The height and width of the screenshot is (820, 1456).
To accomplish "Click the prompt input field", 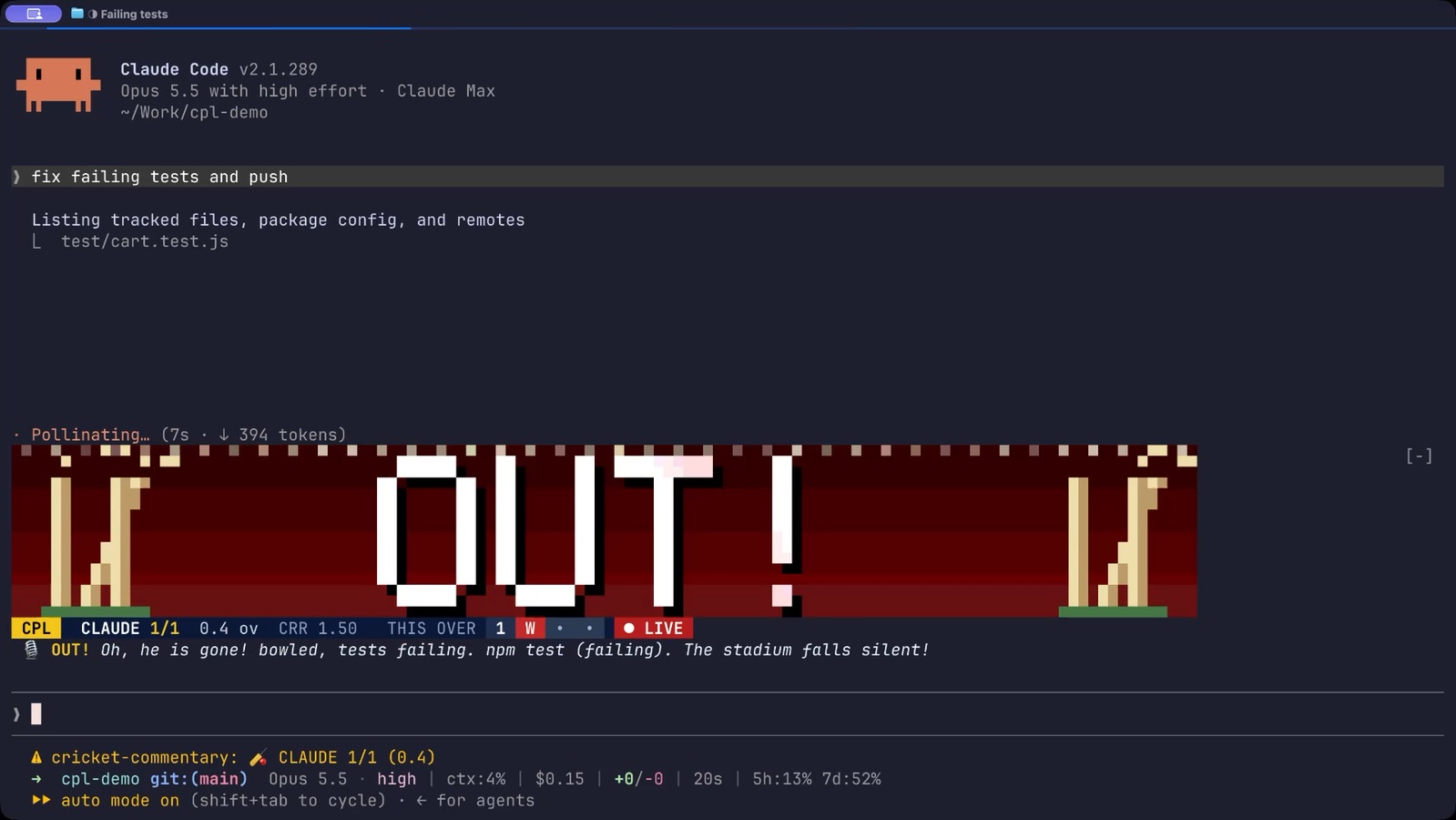I will pos(728,714).
